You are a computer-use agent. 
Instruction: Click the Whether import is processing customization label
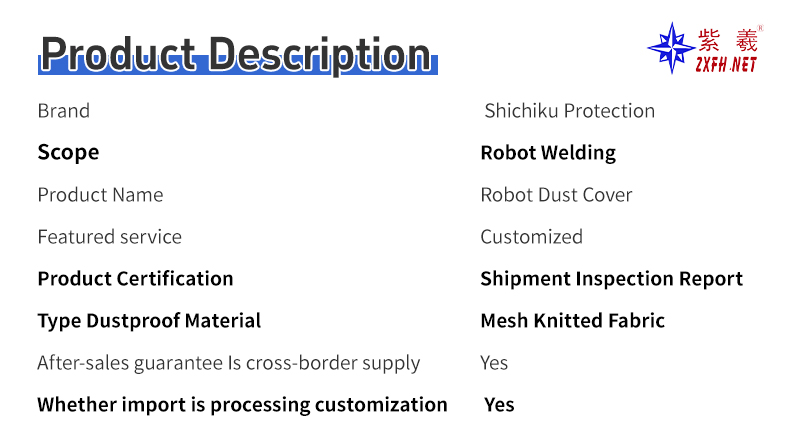click(x=242, y=405)
